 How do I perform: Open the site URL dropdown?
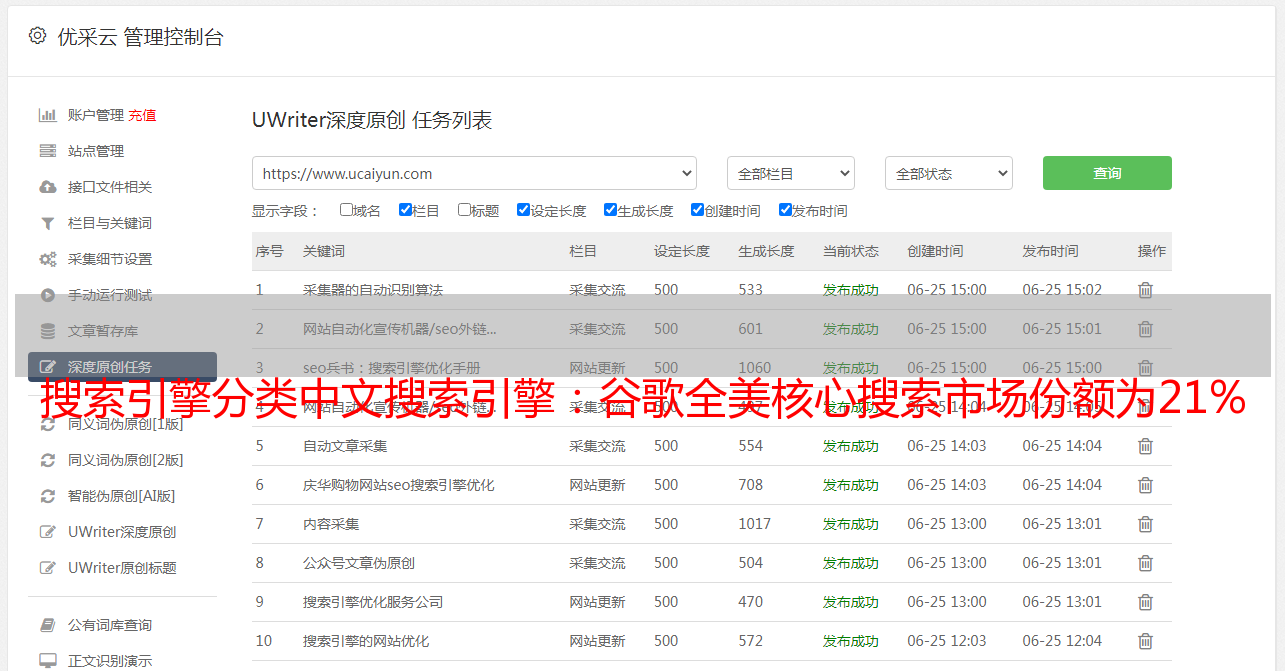[x=474, y=173]
